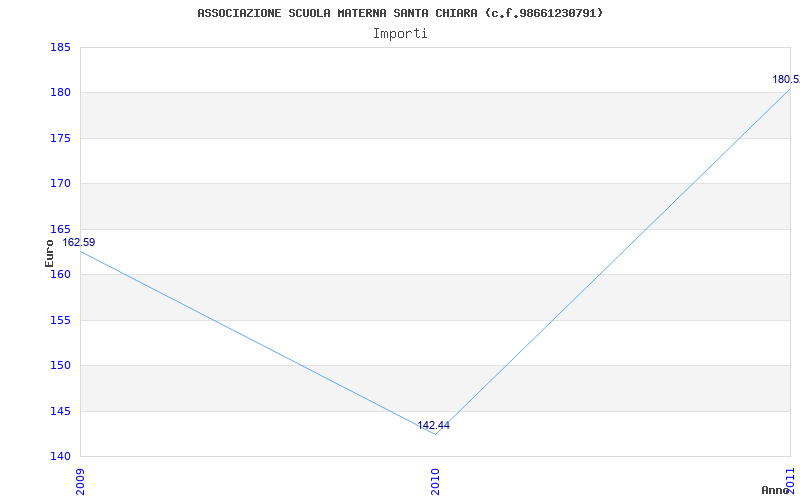Click the 170 y-axis tick label
Viewport: 800px width, 500px height.
click(x=60, y=184)
